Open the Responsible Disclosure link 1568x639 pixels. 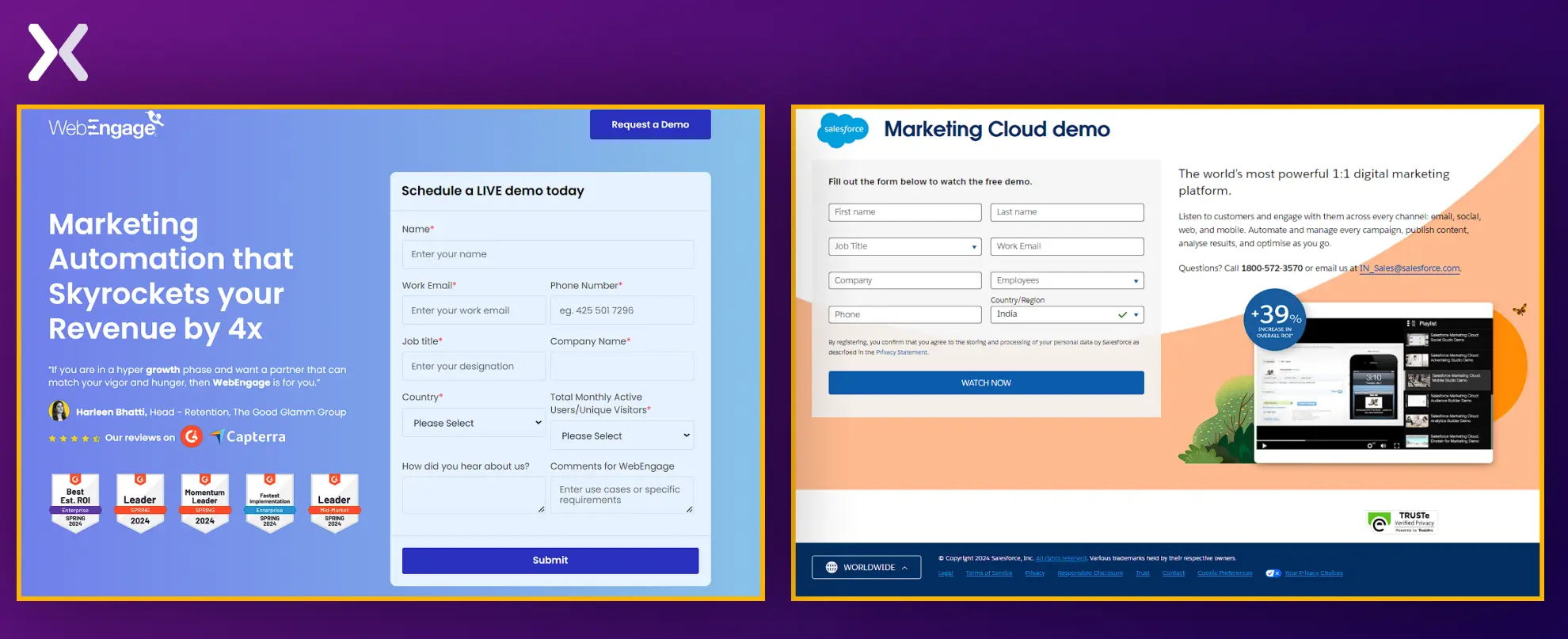coord(1090,573)
